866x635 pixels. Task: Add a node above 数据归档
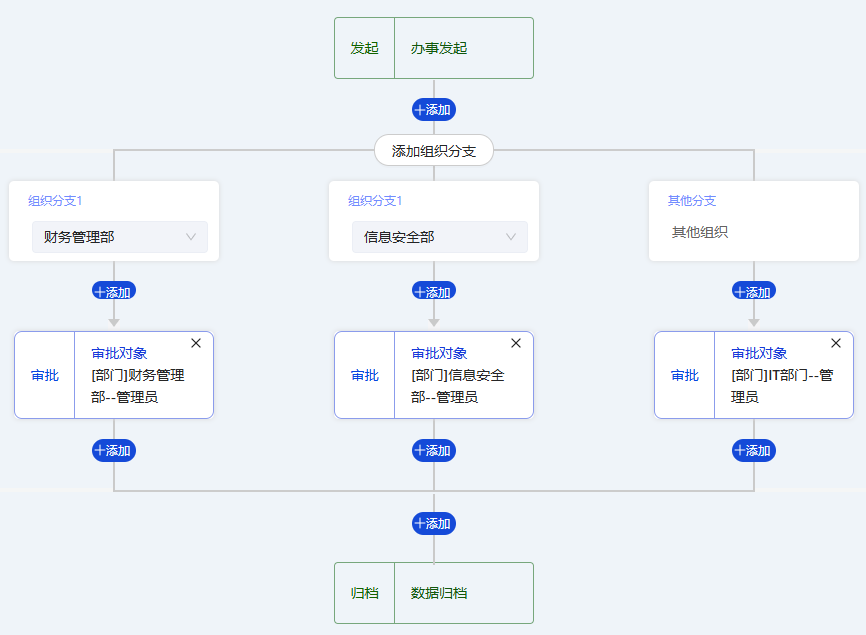coord(434,523)
